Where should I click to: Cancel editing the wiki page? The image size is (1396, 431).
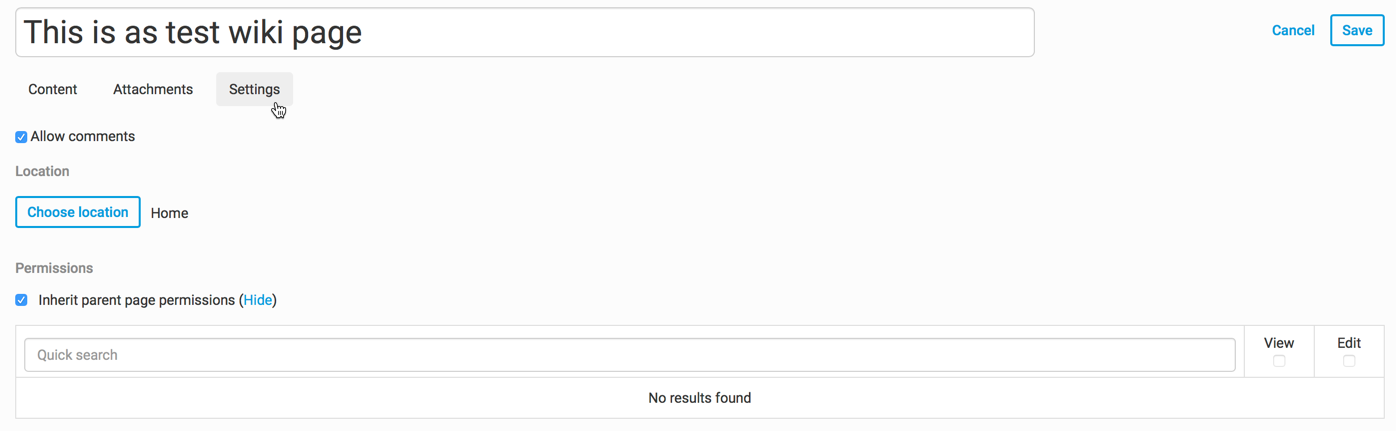[1292, 31]
